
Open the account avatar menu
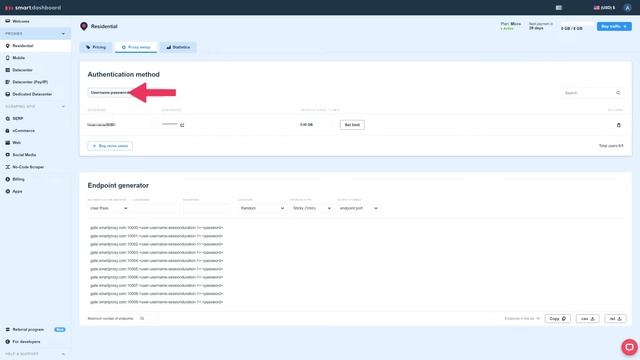click(x=627, y=8)
